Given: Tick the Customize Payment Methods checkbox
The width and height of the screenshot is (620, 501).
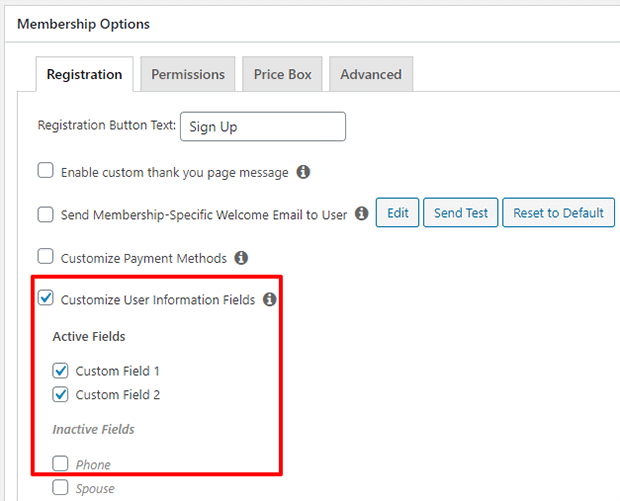Looking at the screenshot, I should tap(45, 256).
